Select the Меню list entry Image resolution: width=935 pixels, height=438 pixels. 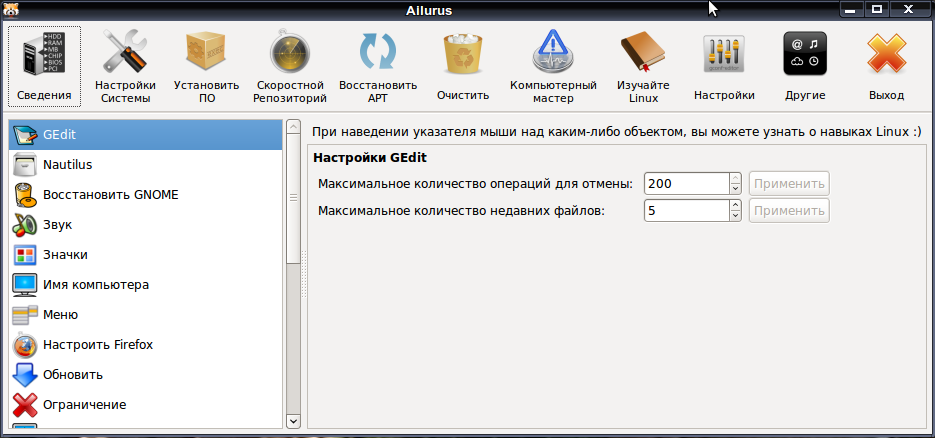(x=145, y=315)
